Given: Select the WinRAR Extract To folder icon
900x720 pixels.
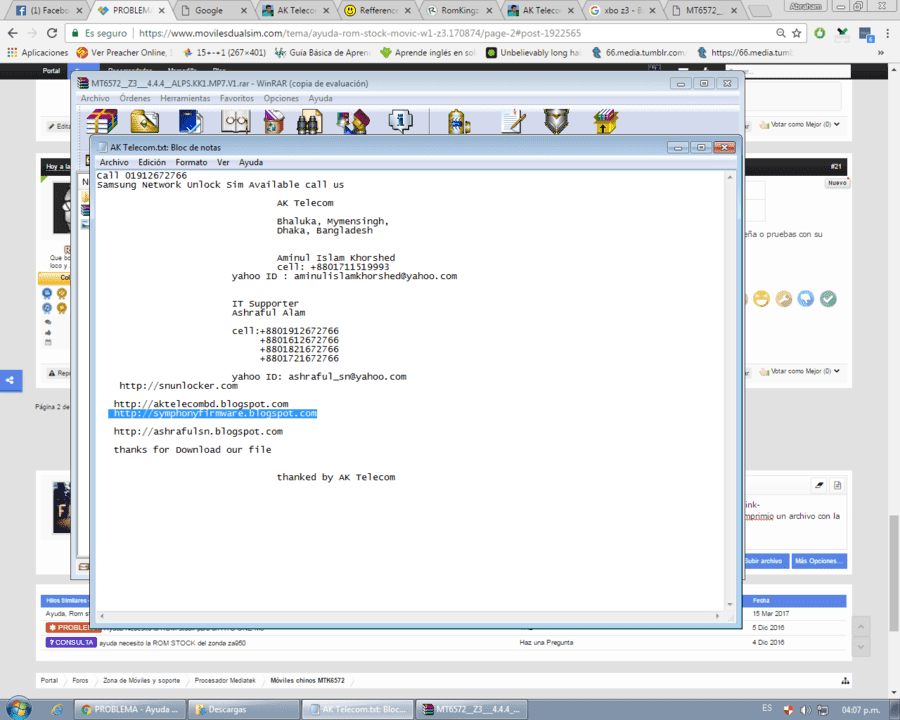Looking at the screenshot, I should [145, 121].
